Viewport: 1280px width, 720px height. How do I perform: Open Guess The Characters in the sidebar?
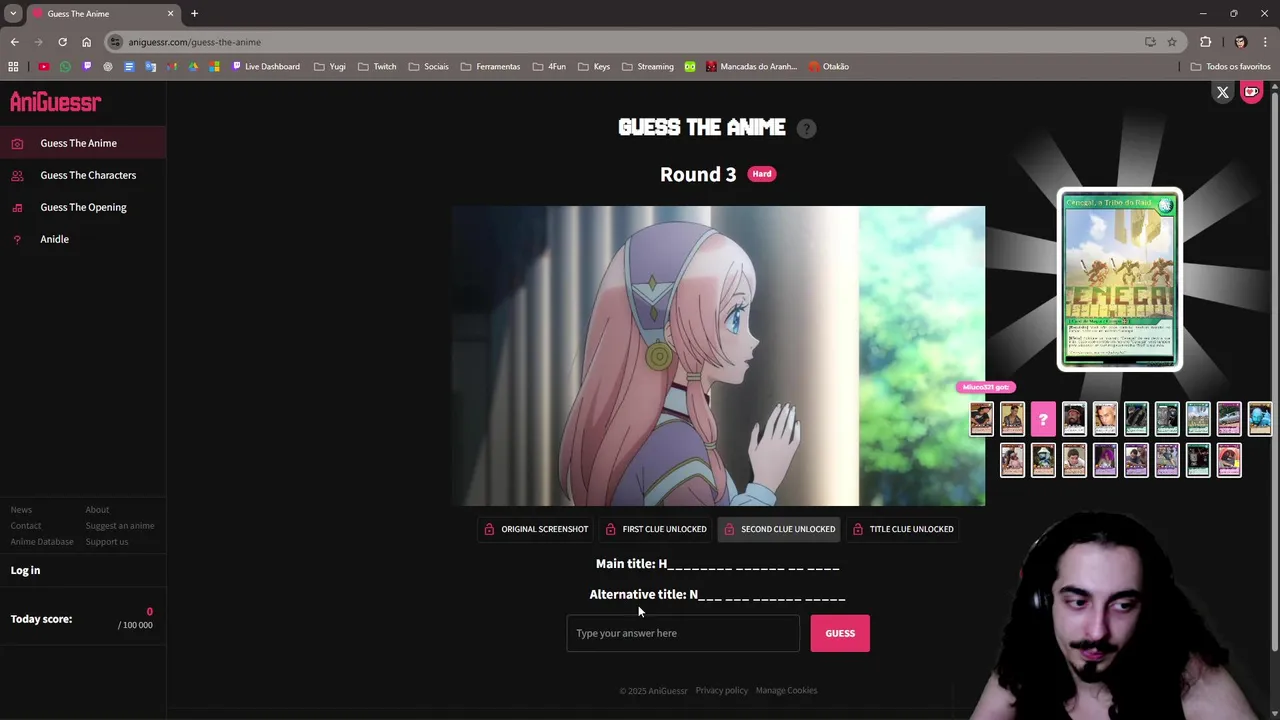(83, 175)
